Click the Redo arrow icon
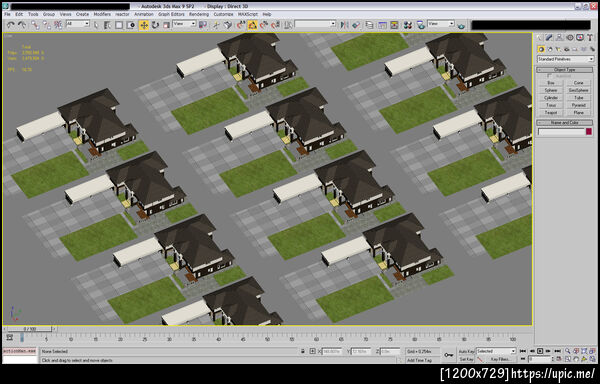The height and width of the screenshot is (384, 600). [x=22, y=25]
